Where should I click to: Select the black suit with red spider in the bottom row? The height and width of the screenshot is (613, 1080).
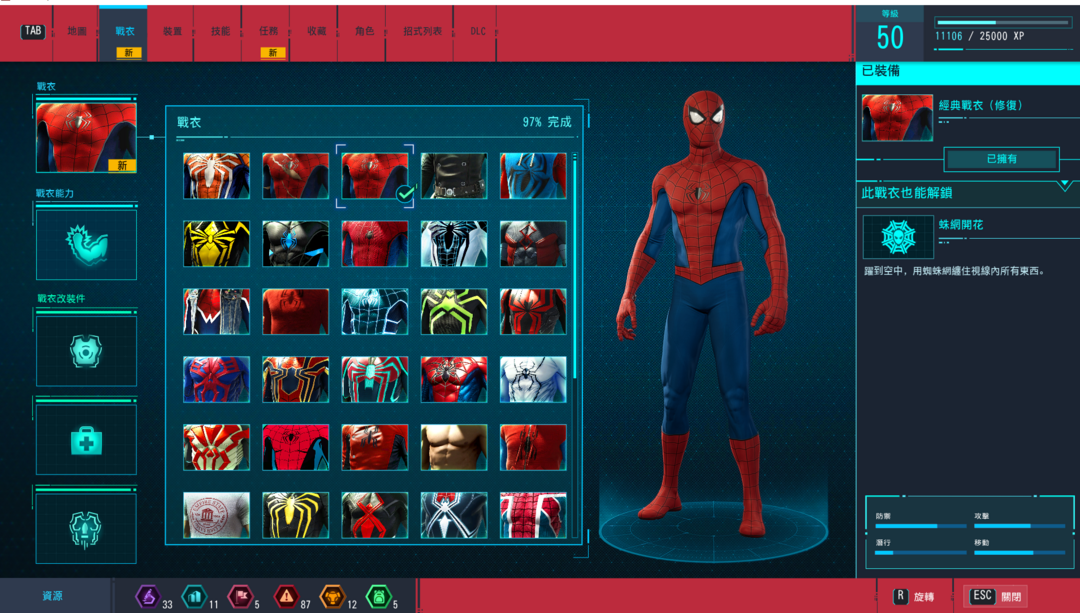tap(375, 515)
